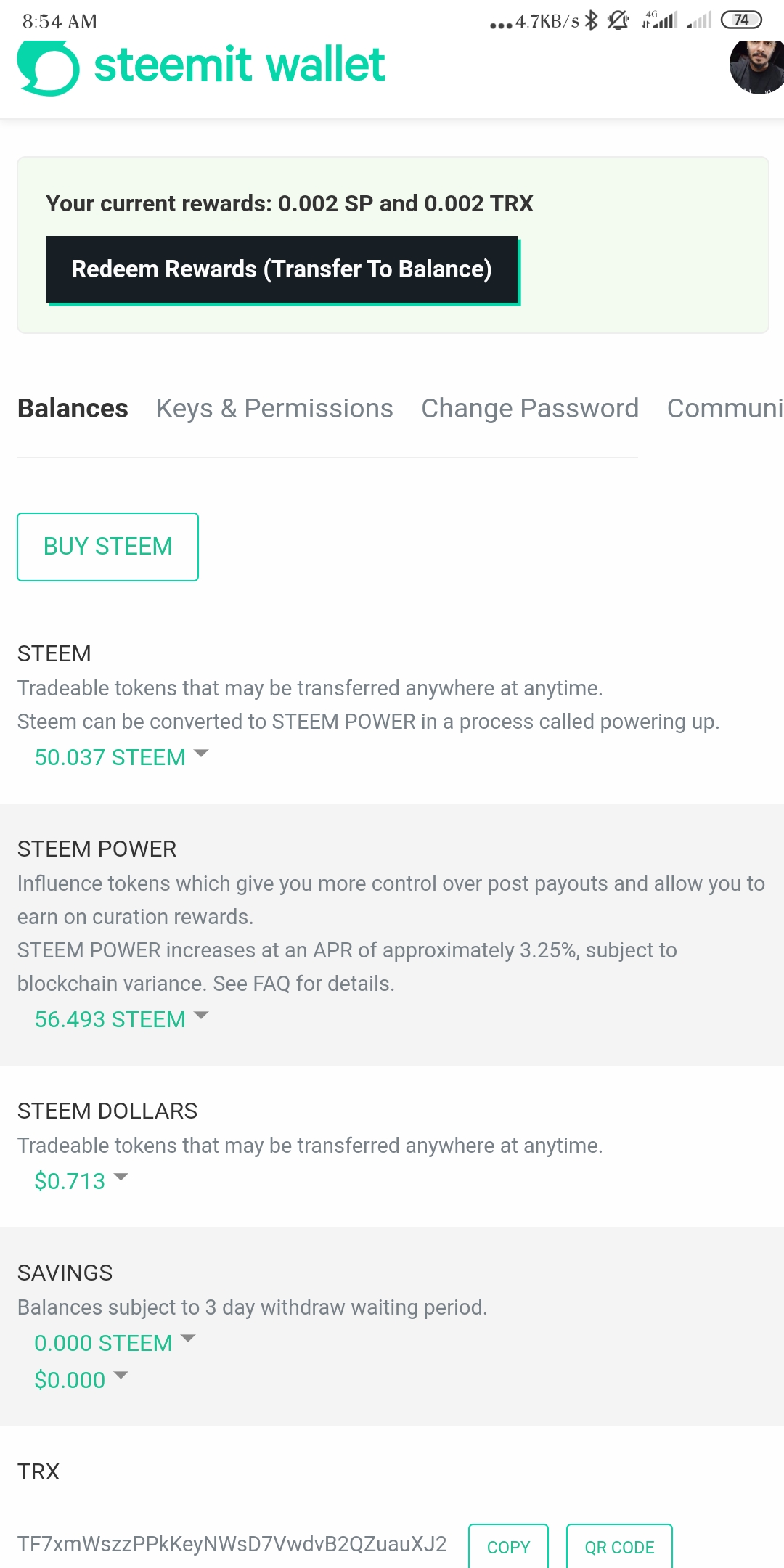Redeem Rewards (Transfer To Balance)
Image resolution: width=784 pixels, height=1568 pixels.
pyautogui.click(x=282, y=269)
